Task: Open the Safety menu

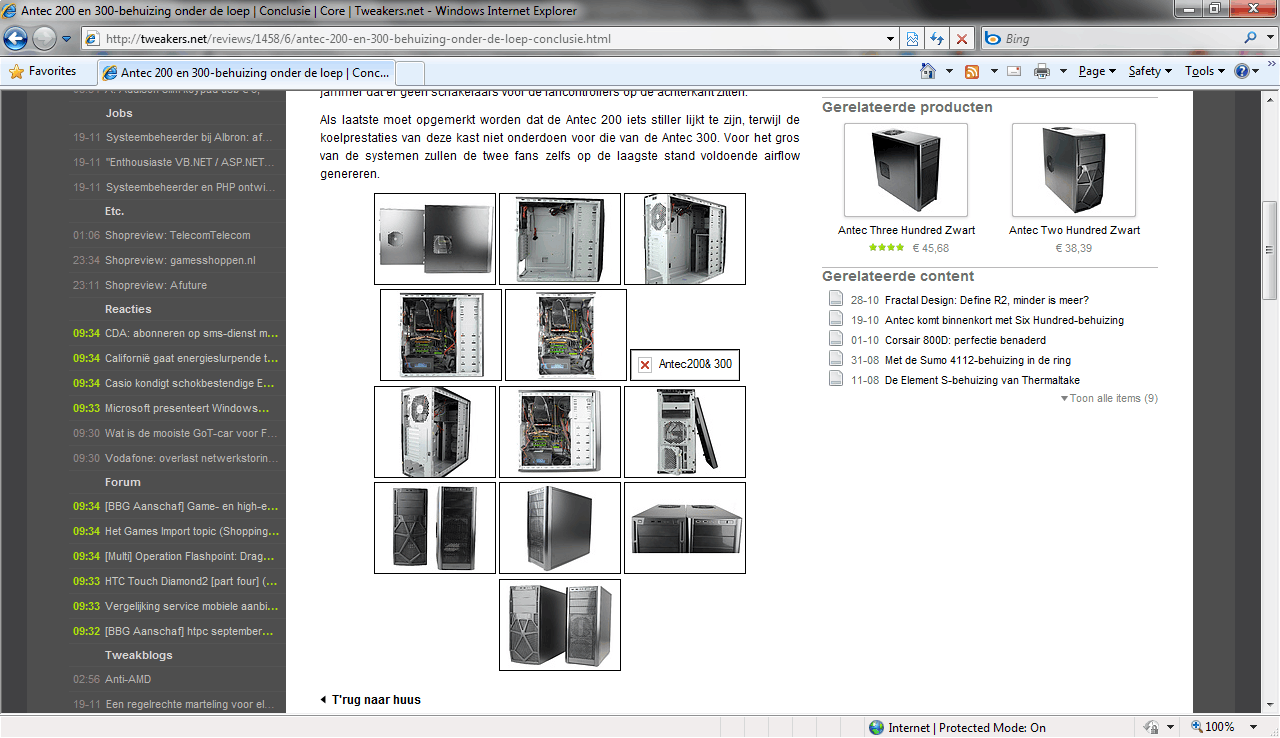Action: pos(1150,71)
